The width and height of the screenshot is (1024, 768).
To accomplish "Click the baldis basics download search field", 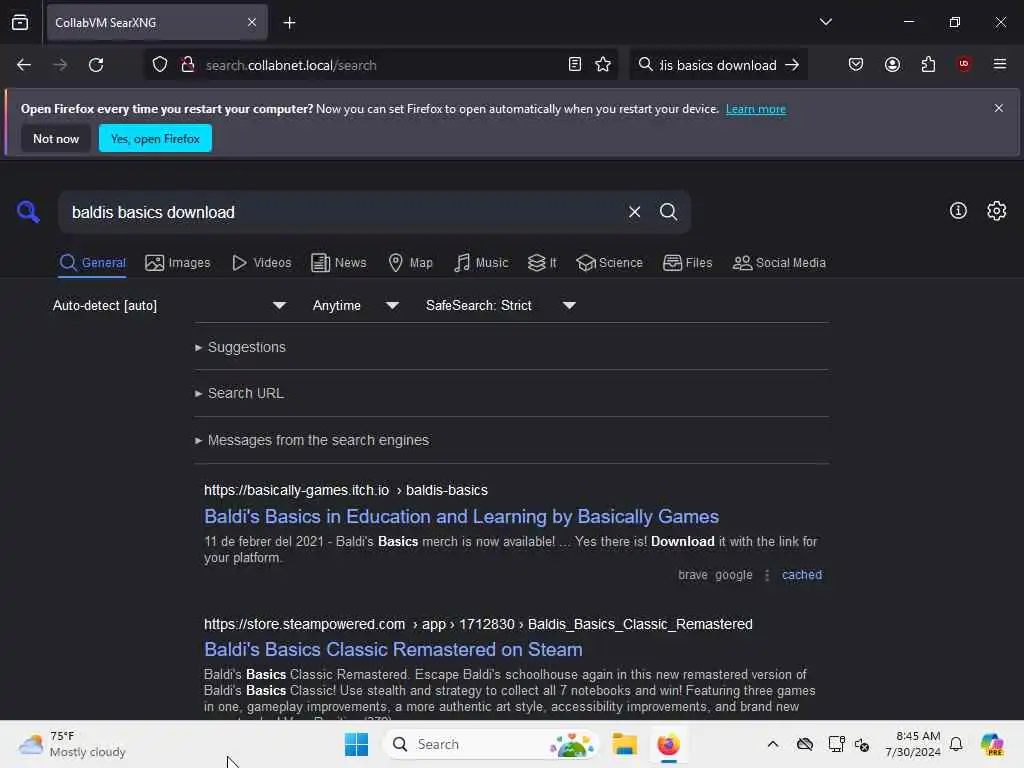I will [x=343, y=212].
